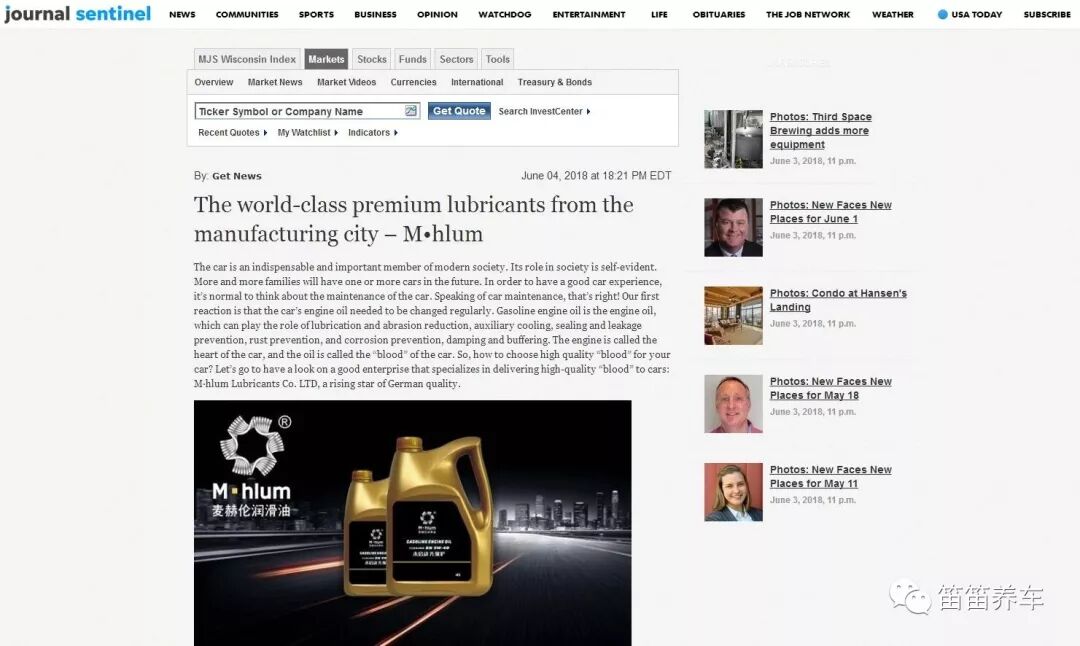
Task: Click the ticker symbol lookup icon
Action: pos(411,111)
